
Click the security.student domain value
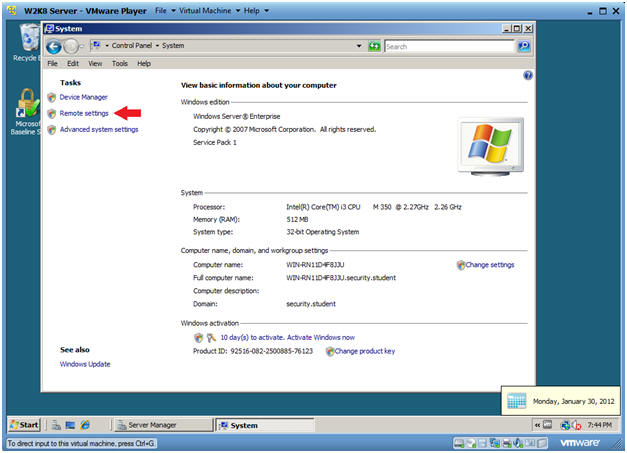coord(311,304)
